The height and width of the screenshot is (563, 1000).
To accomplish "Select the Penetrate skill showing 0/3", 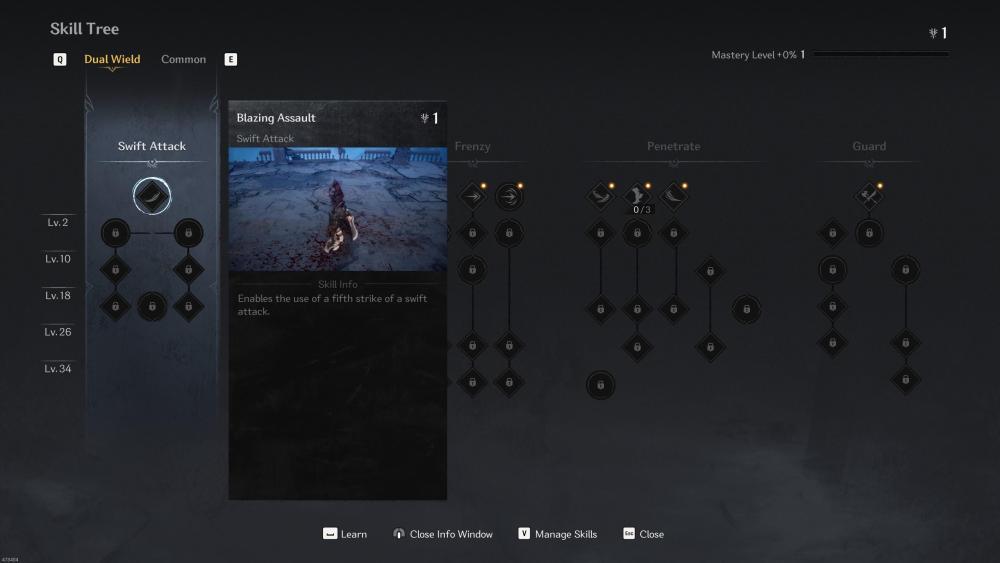I will 637,196.
